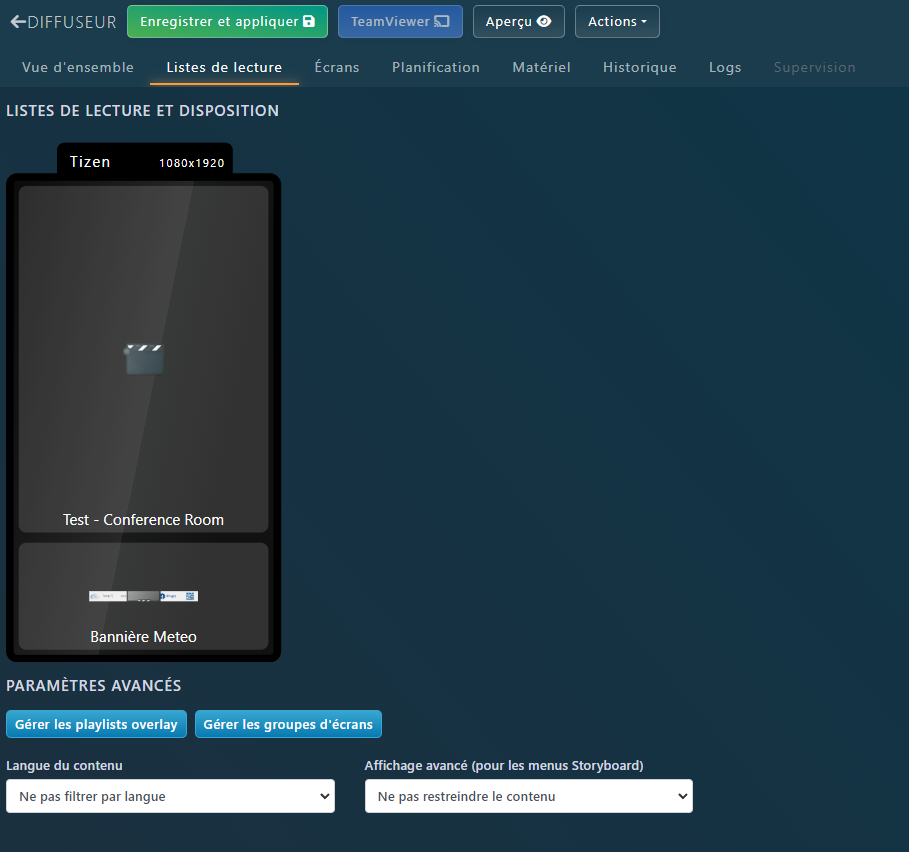Open the Actions dropdown menu

617,22
